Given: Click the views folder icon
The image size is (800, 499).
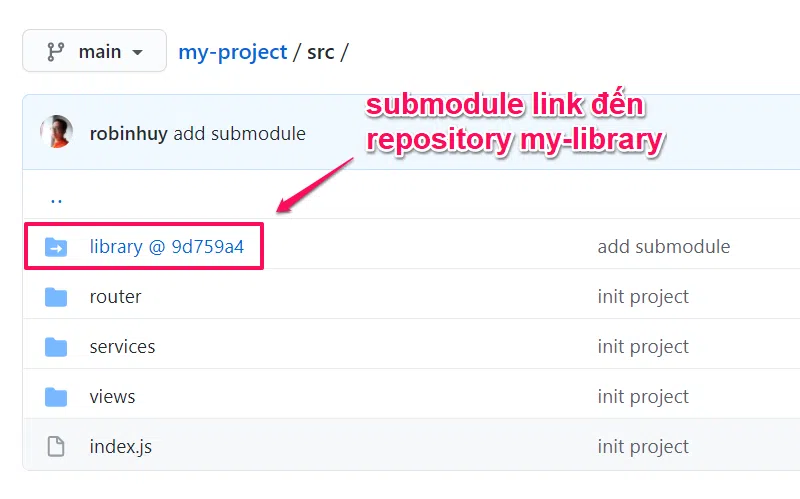Looking at the screenshot, I should click(56, 397).
